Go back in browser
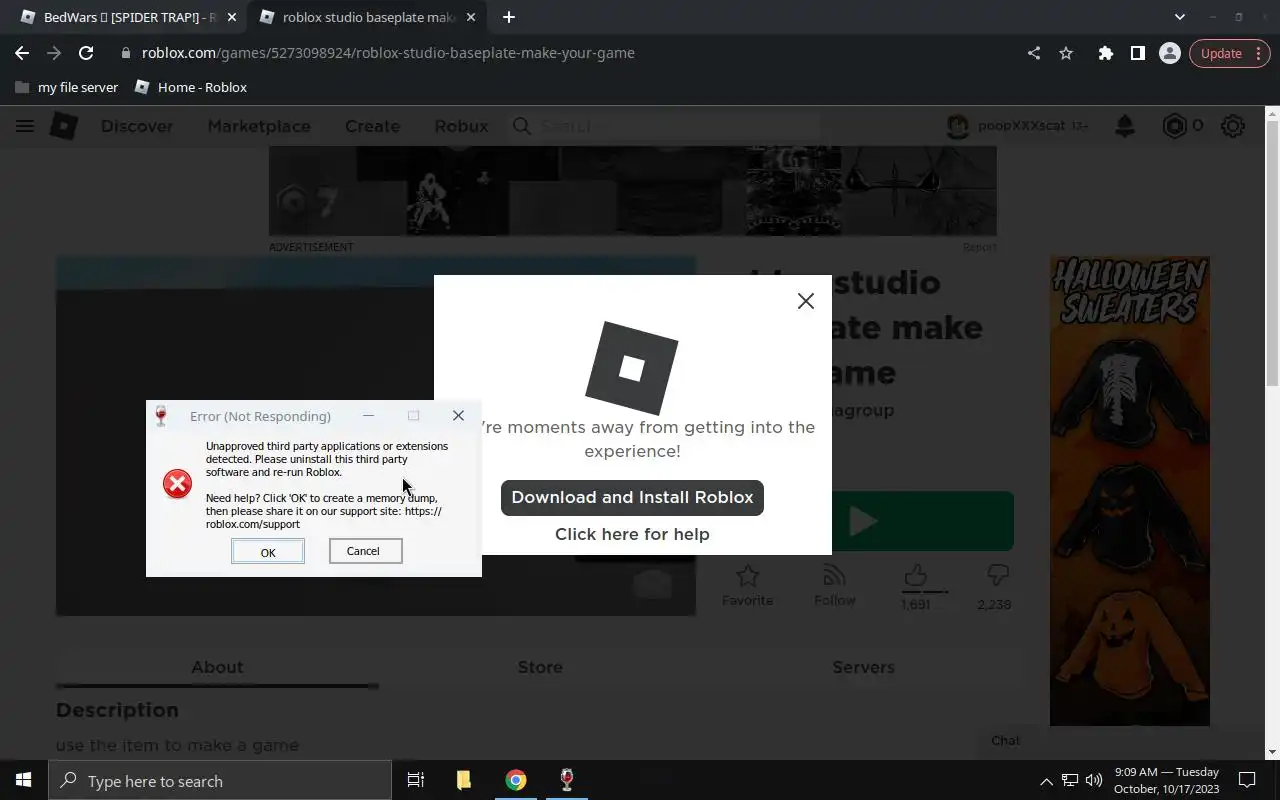1280x800 pixels. [x=22, y=53]
